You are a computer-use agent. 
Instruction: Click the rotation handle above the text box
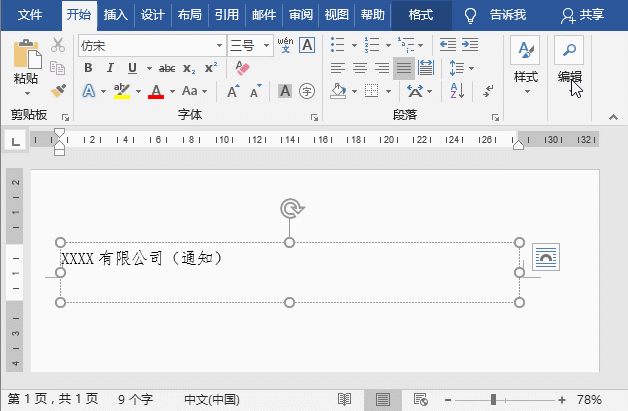pos(292,208)
